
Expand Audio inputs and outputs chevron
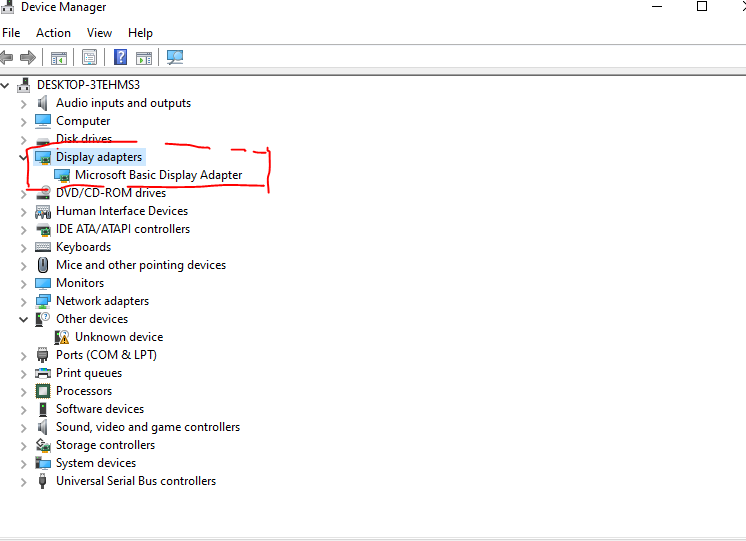pyautogui.click(x=23, y=104)
